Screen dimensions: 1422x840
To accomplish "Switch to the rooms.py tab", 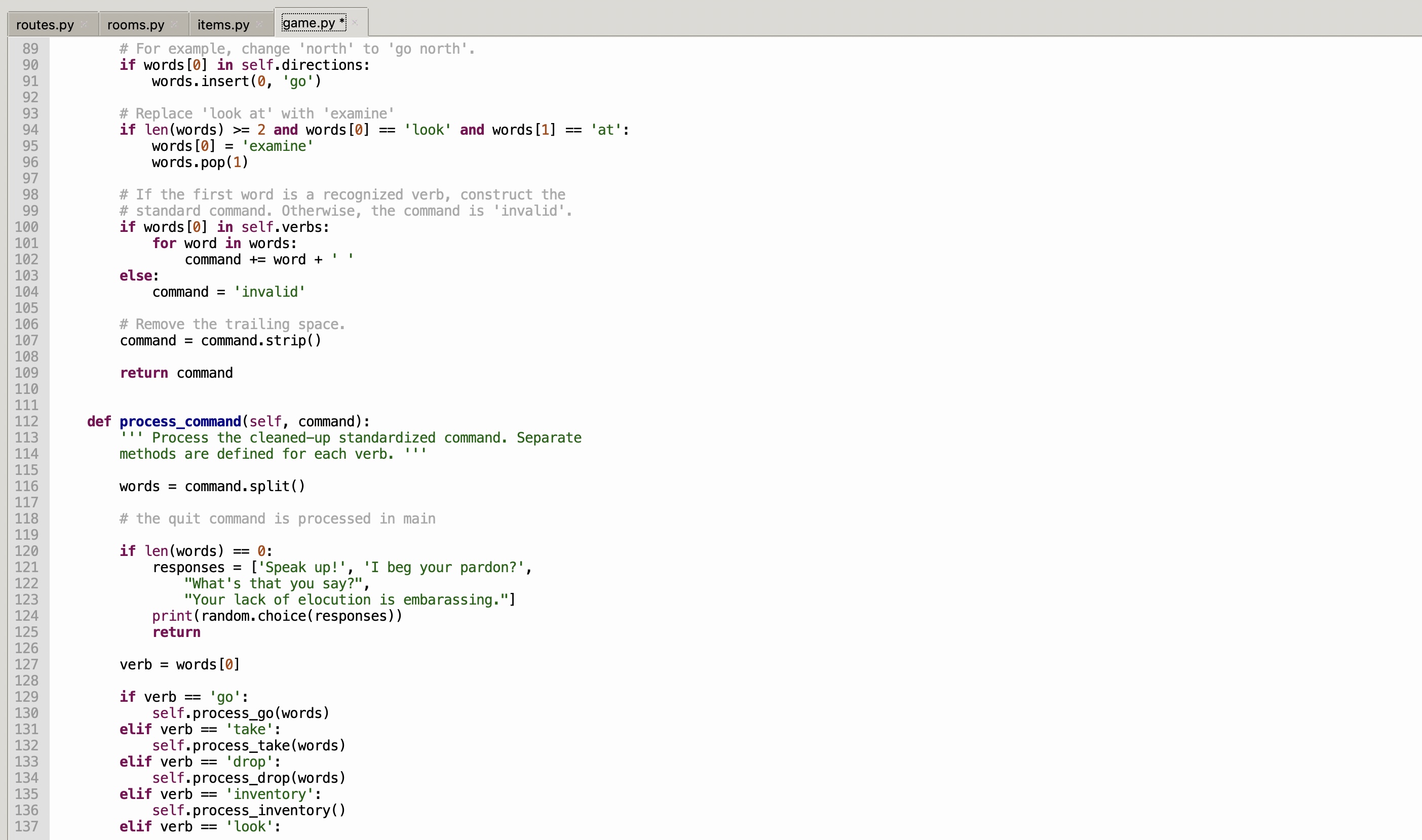I will pos(134,24).
